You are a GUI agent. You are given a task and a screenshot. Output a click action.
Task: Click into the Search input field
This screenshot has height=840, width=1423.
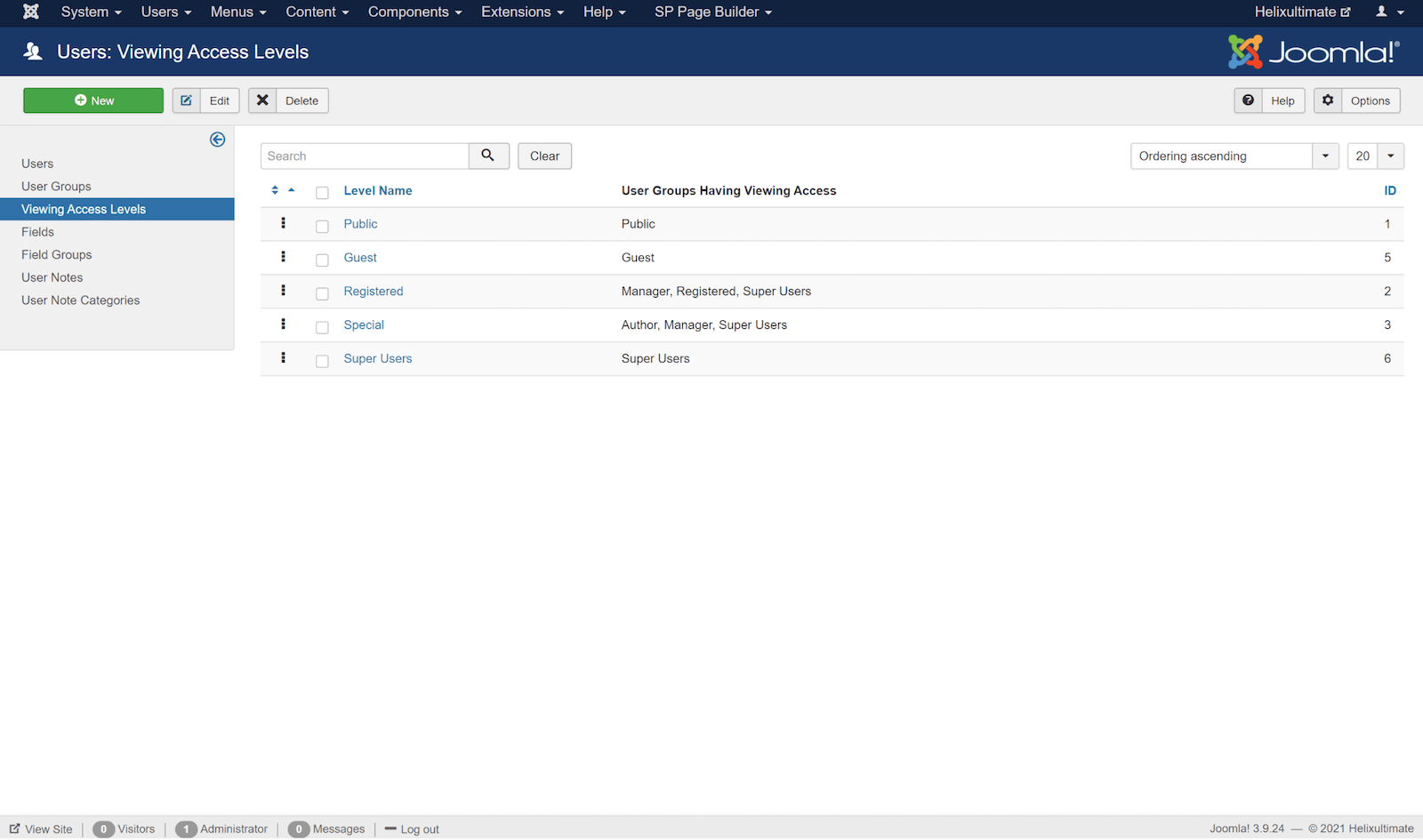click(365, 156)
